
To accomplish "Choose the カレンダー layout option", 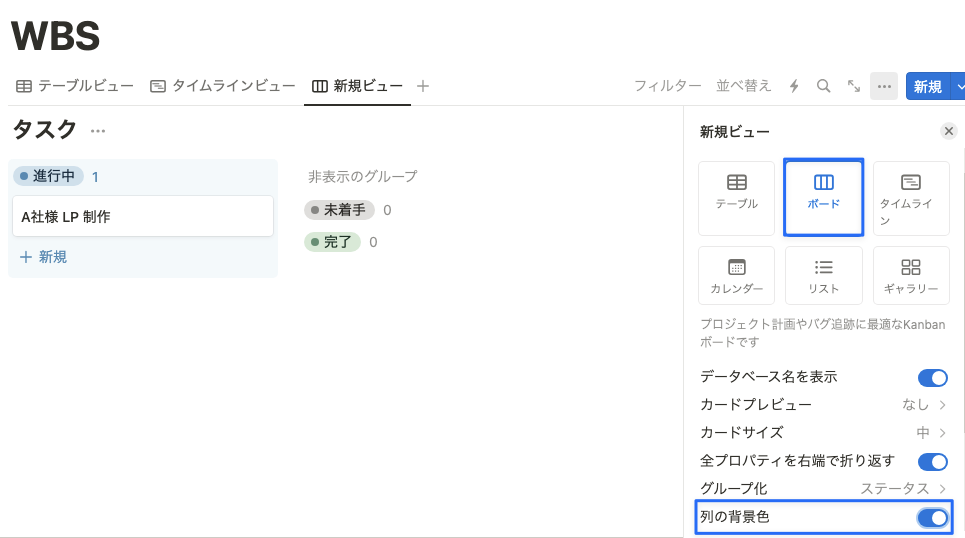I will pos(737,275).
